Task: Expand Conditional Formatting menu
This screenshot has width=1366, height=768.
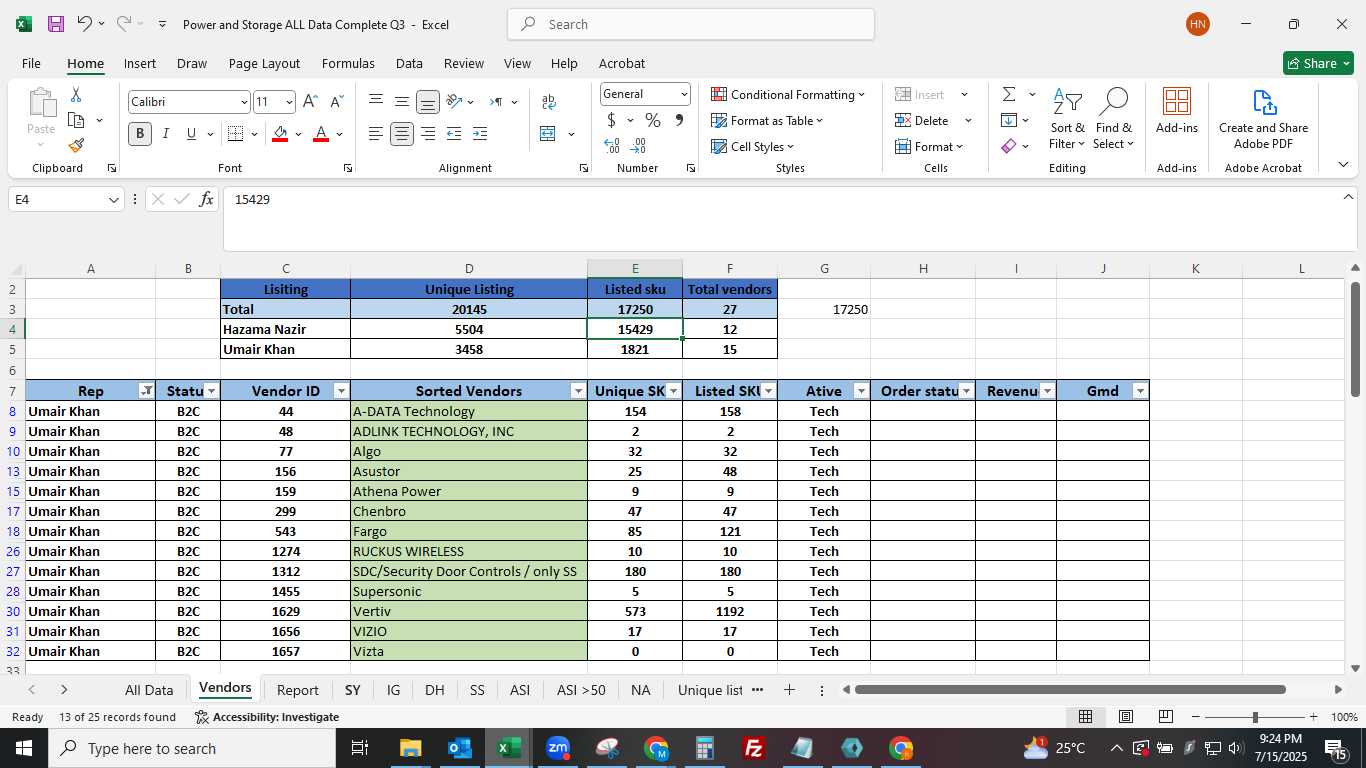Action: [788, 94]
